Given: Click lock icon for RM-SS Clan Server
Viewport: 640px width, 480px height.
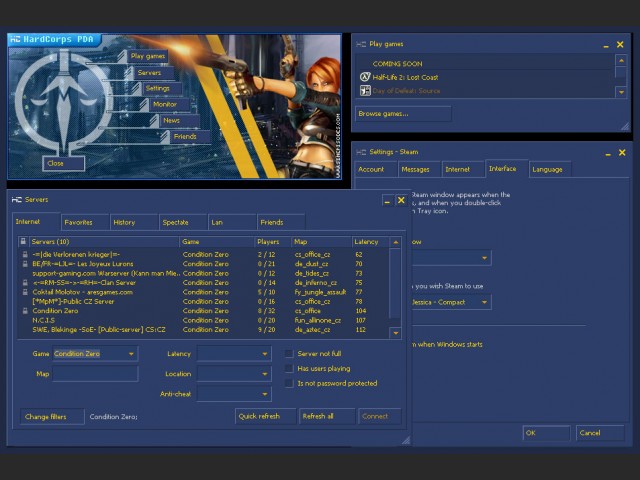Looking at the screenshot, I should point(25,282).
